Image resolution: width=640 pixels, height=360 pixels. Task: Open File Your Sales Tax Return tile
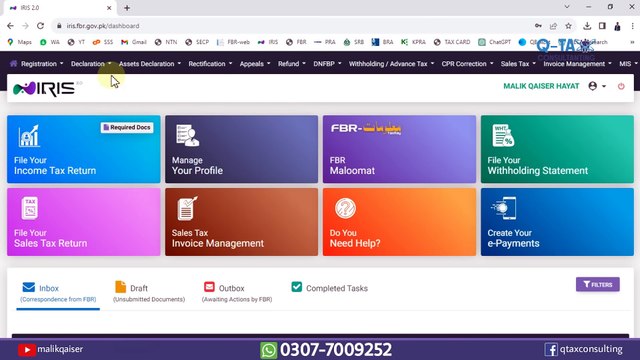click(84, 222)
